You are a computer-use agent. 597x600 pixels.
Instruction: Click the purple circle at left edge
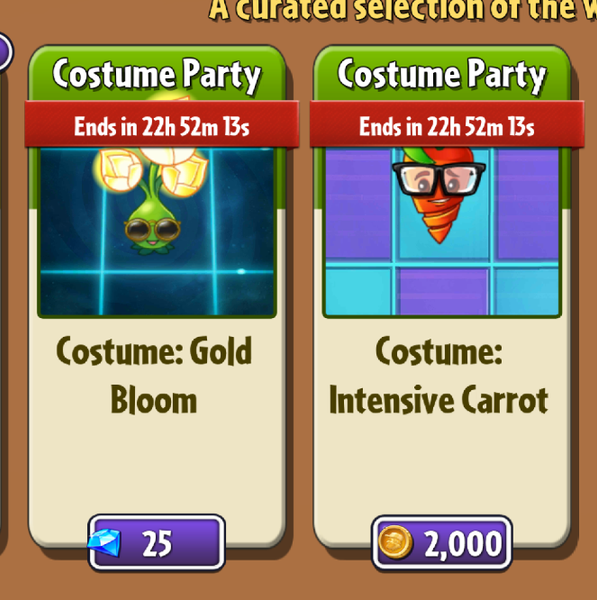click(5, 52)
